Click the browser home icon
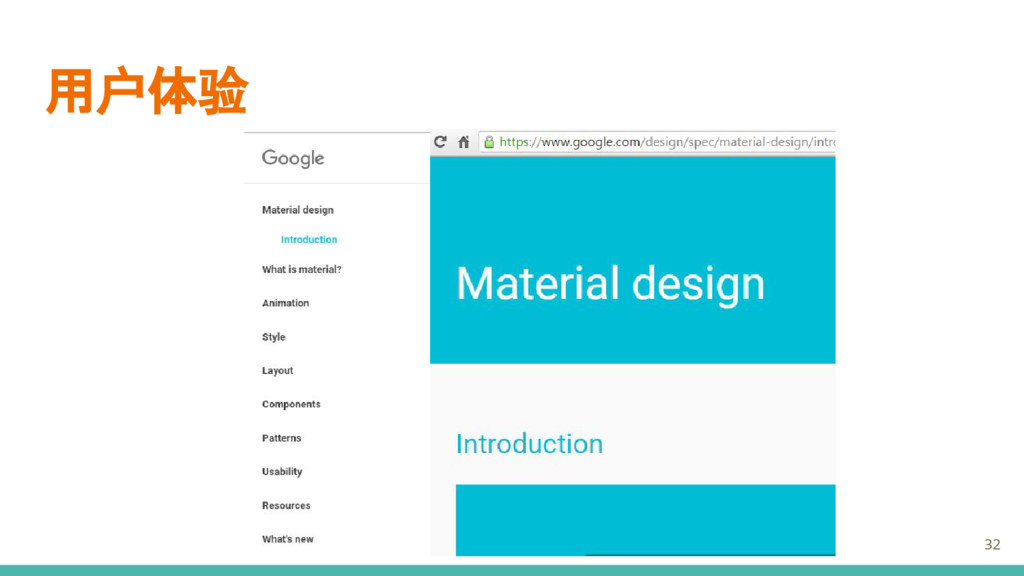 464,142
